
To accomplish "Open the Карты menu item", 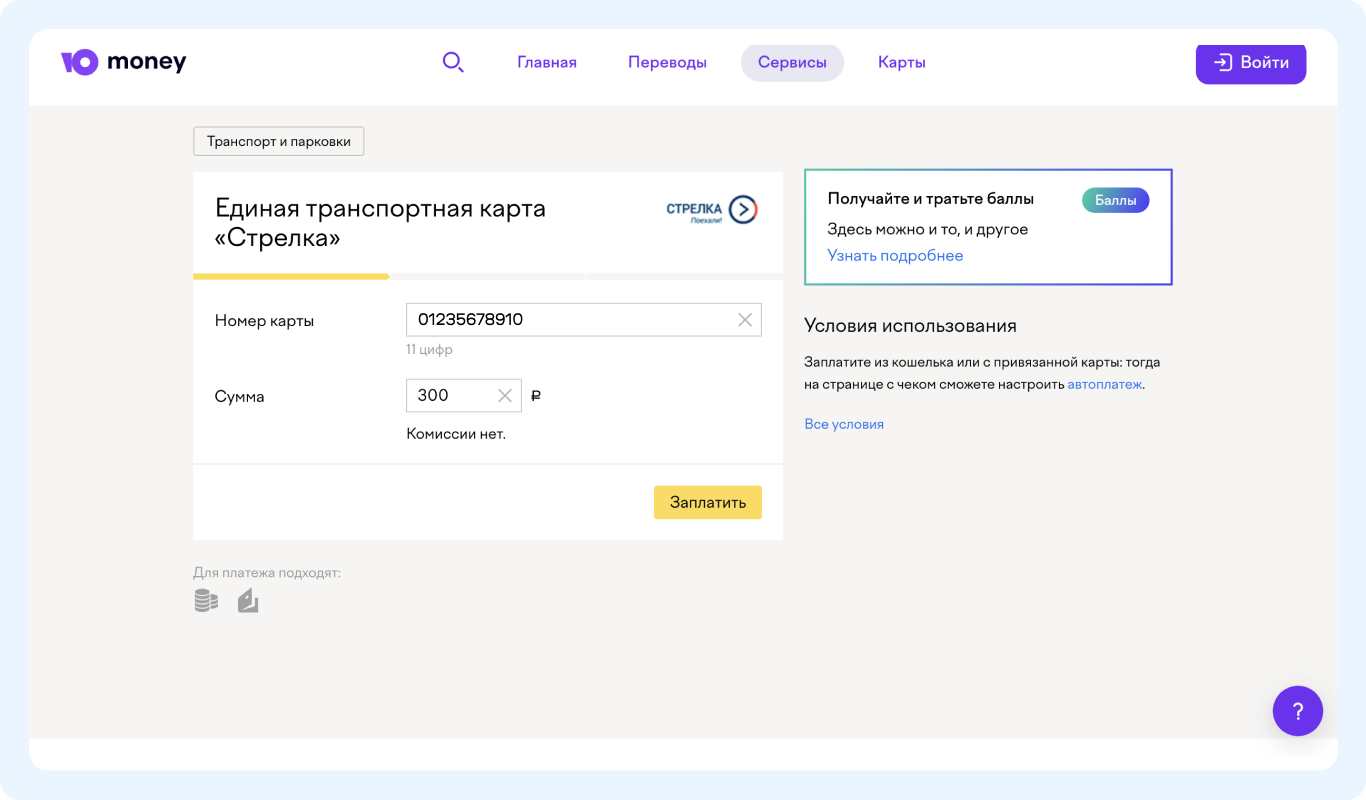I will click(901, 62).
